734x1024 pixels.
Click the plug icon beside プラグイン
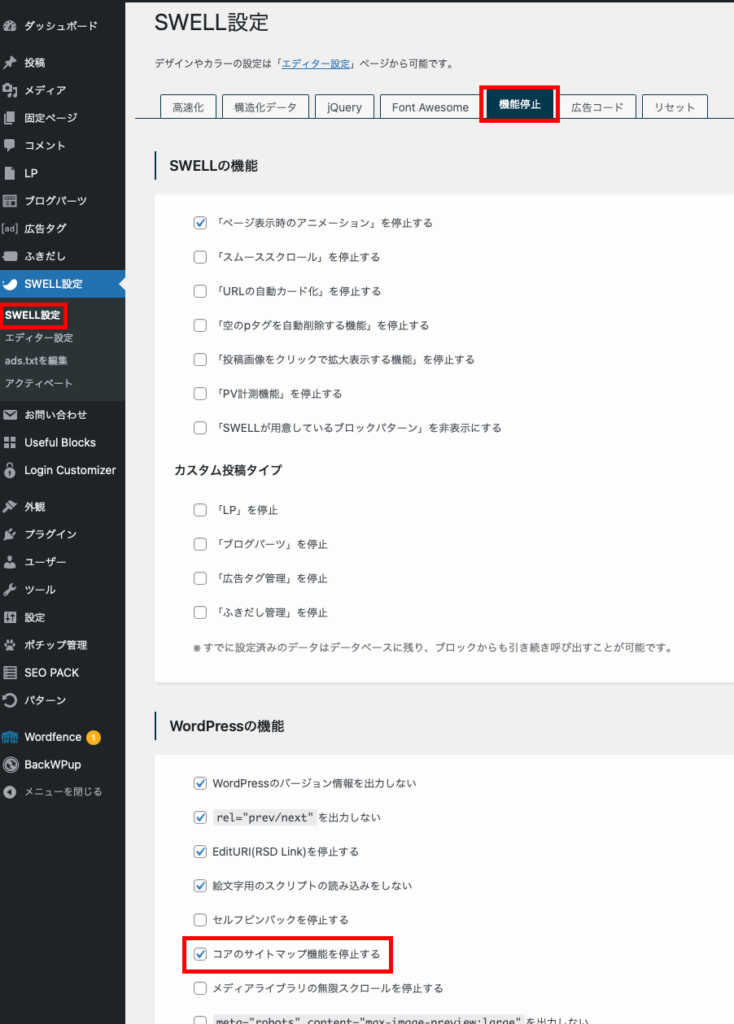tap(10, 534)
